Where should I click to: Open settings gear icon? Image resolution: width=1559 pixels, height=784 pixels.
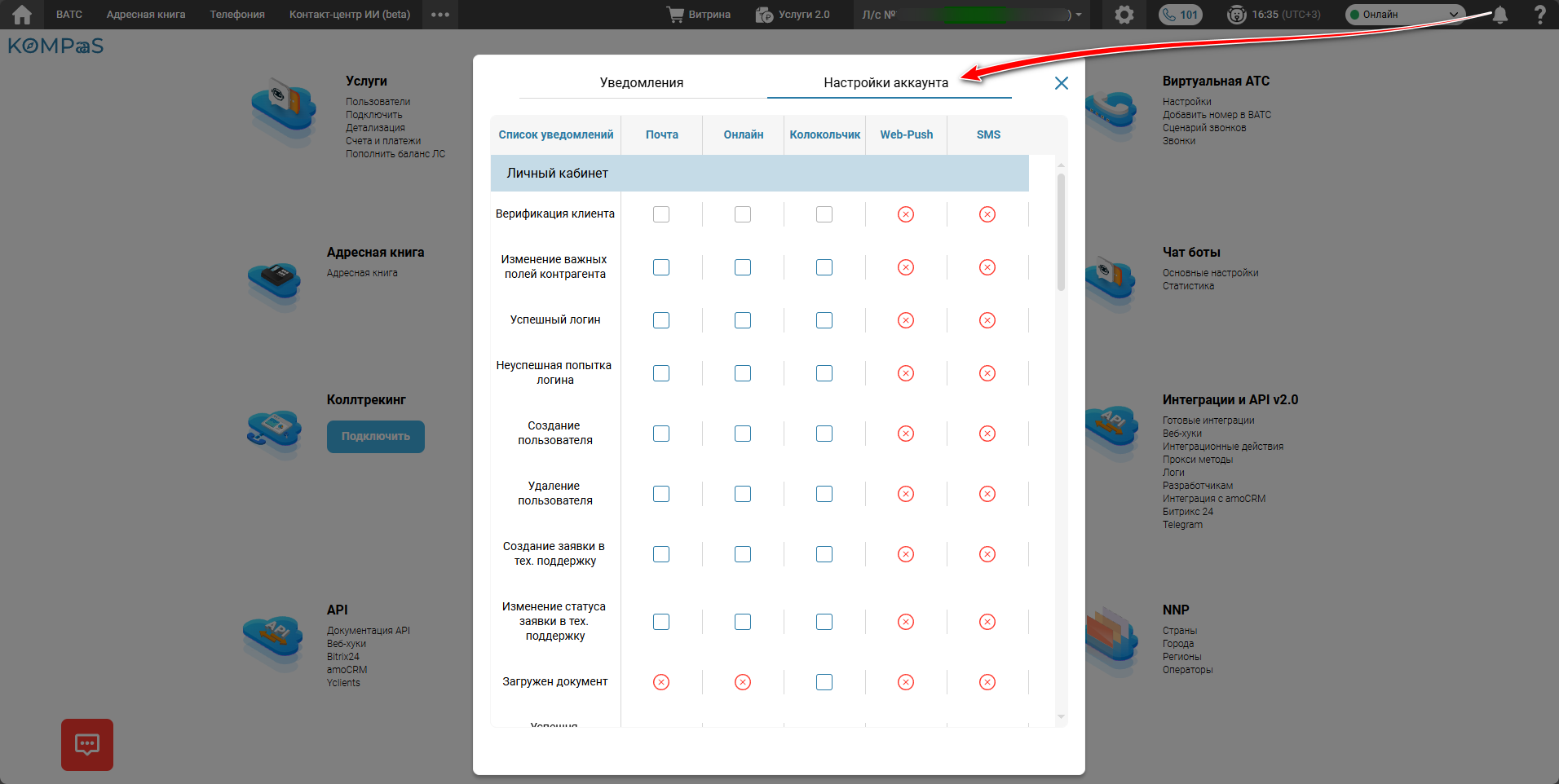(1124, 15)
